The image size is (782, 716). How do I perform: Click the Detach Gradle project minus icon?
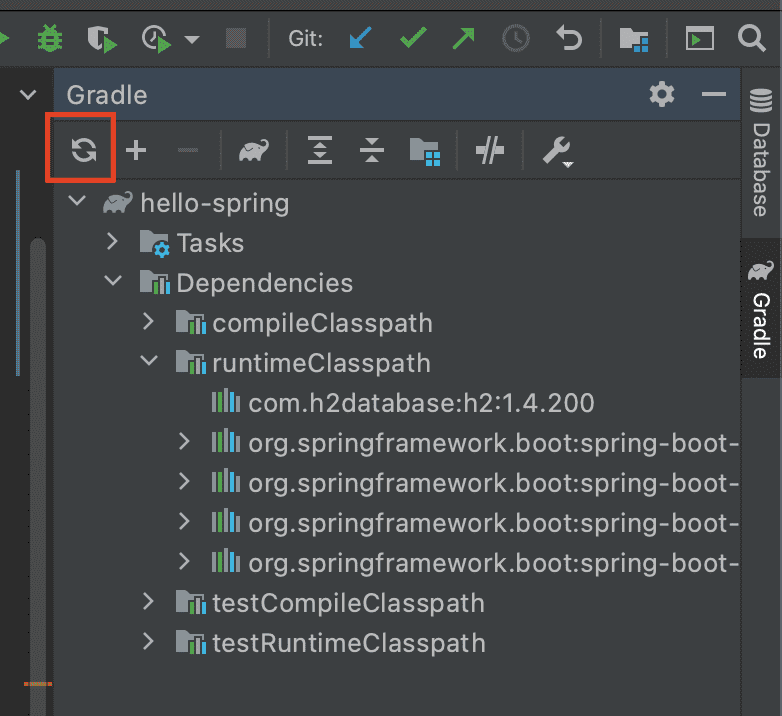[188, 150]
